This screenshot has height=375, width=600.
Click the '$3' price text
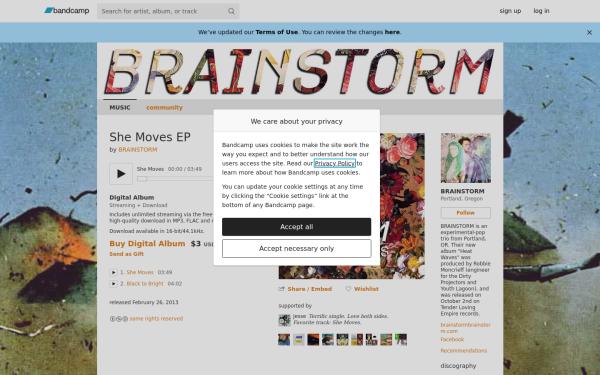click(x=196, y=243)
